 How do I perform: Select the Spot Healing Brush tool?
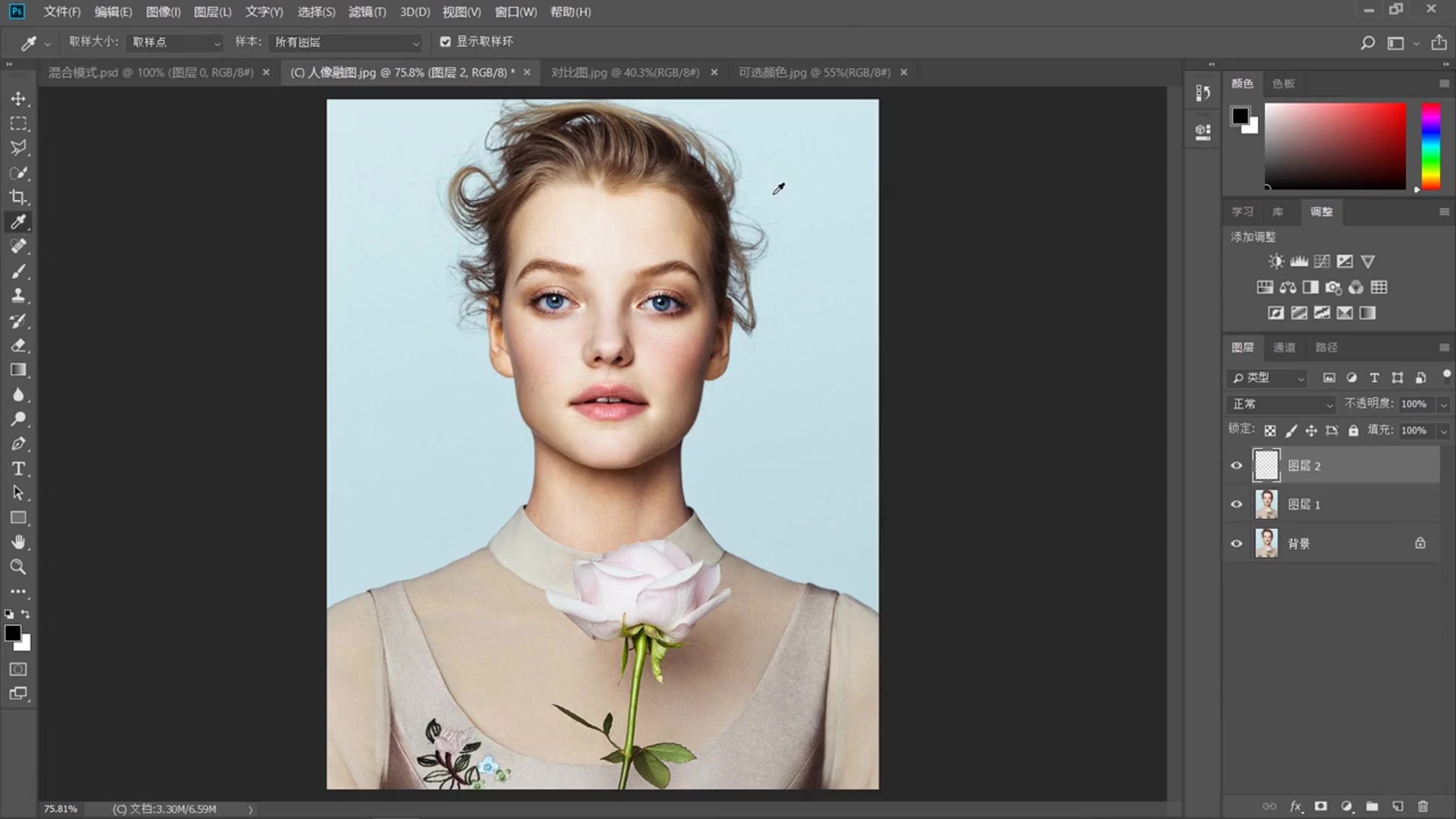point(18,246)
